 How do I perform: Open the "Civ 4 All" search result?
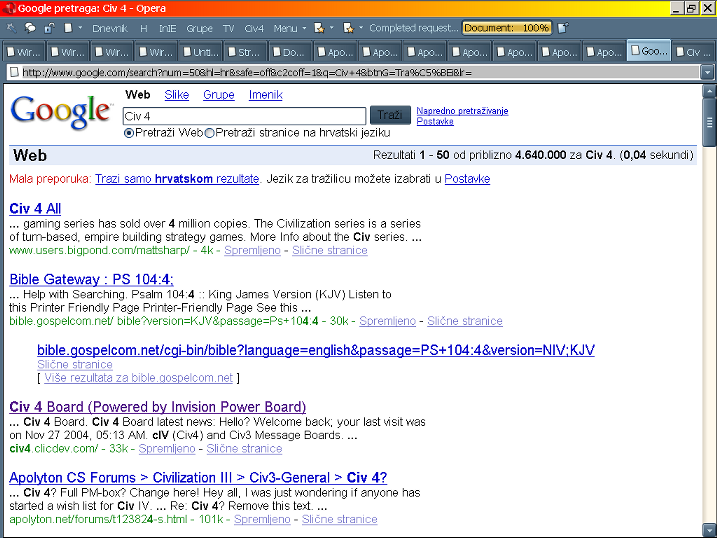(35, 208)
